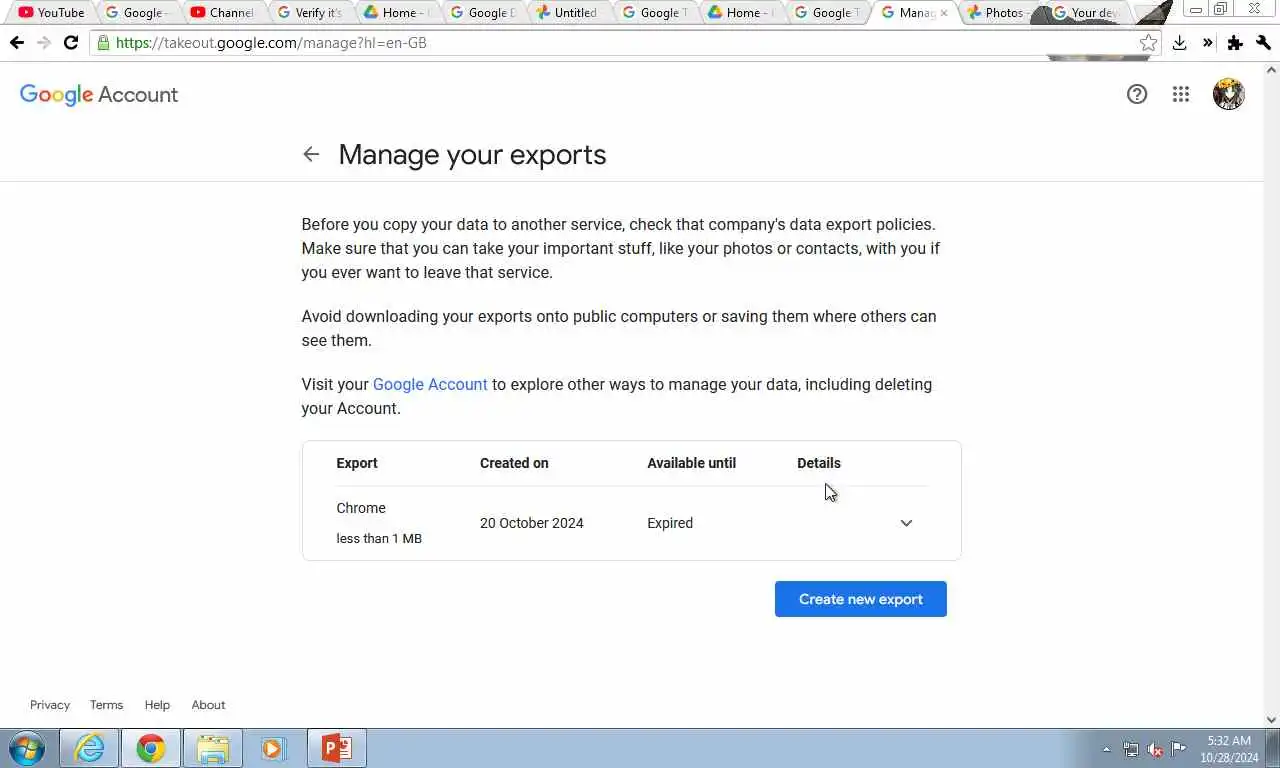Open the Google account profile avatar
Image resolution: width=1280 pixels, height=768 pixels.
tap(1228, 94)
